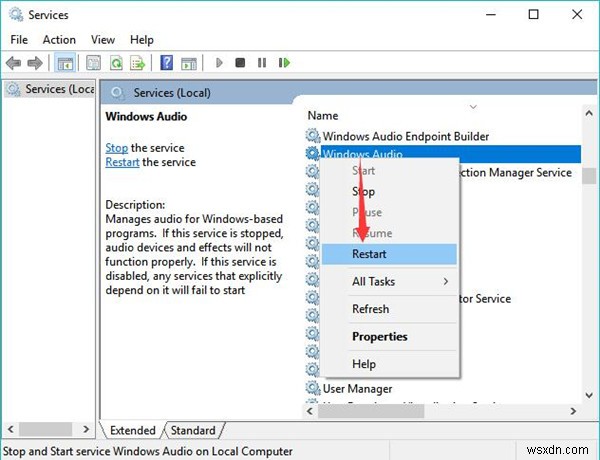Screen dimensions: 600x460
Task: Select the Services (Local) tree node
Action: pos(50,89)
